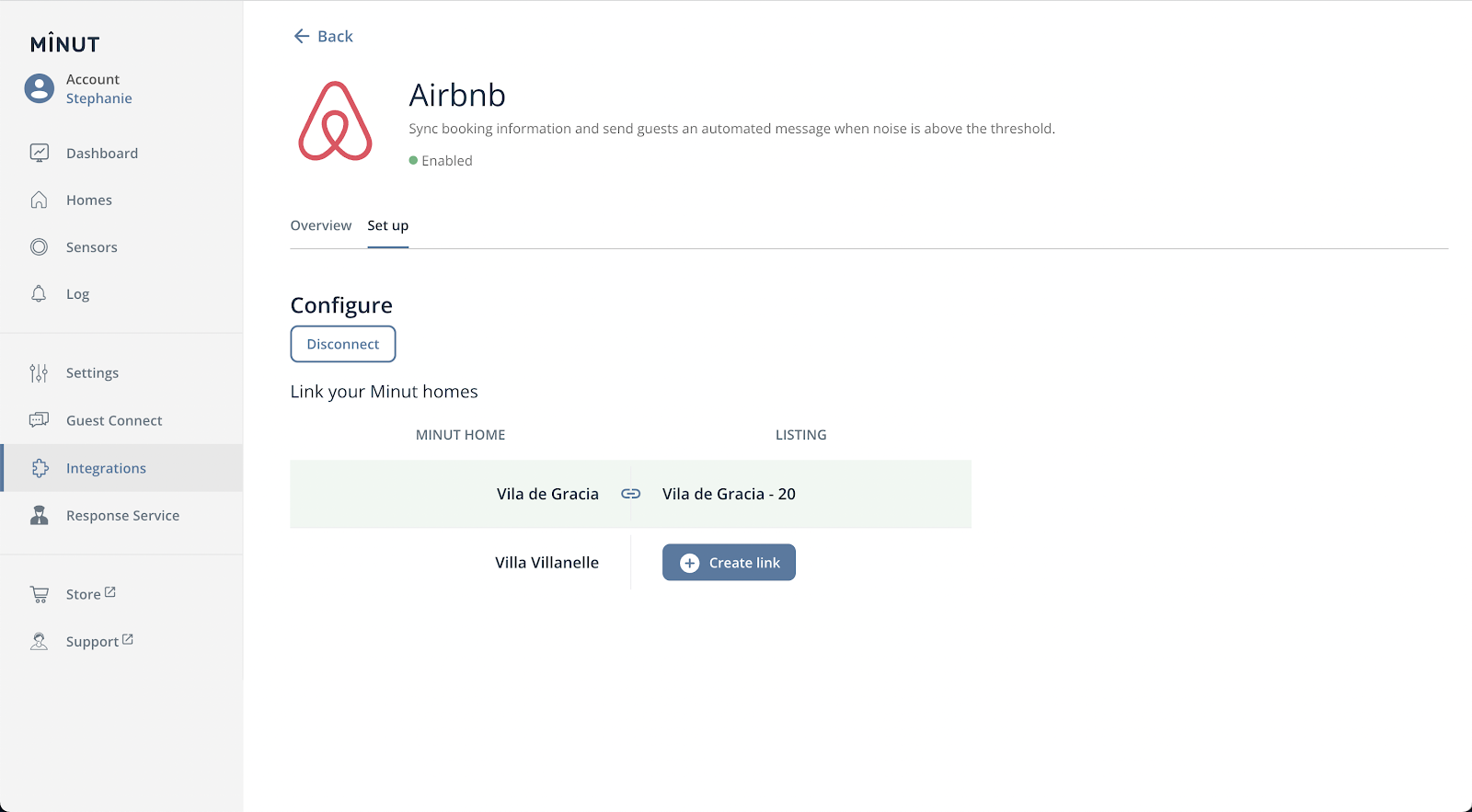Click the Store cart icon
This screenshot has width=1472, height=812.
point(40,594)
